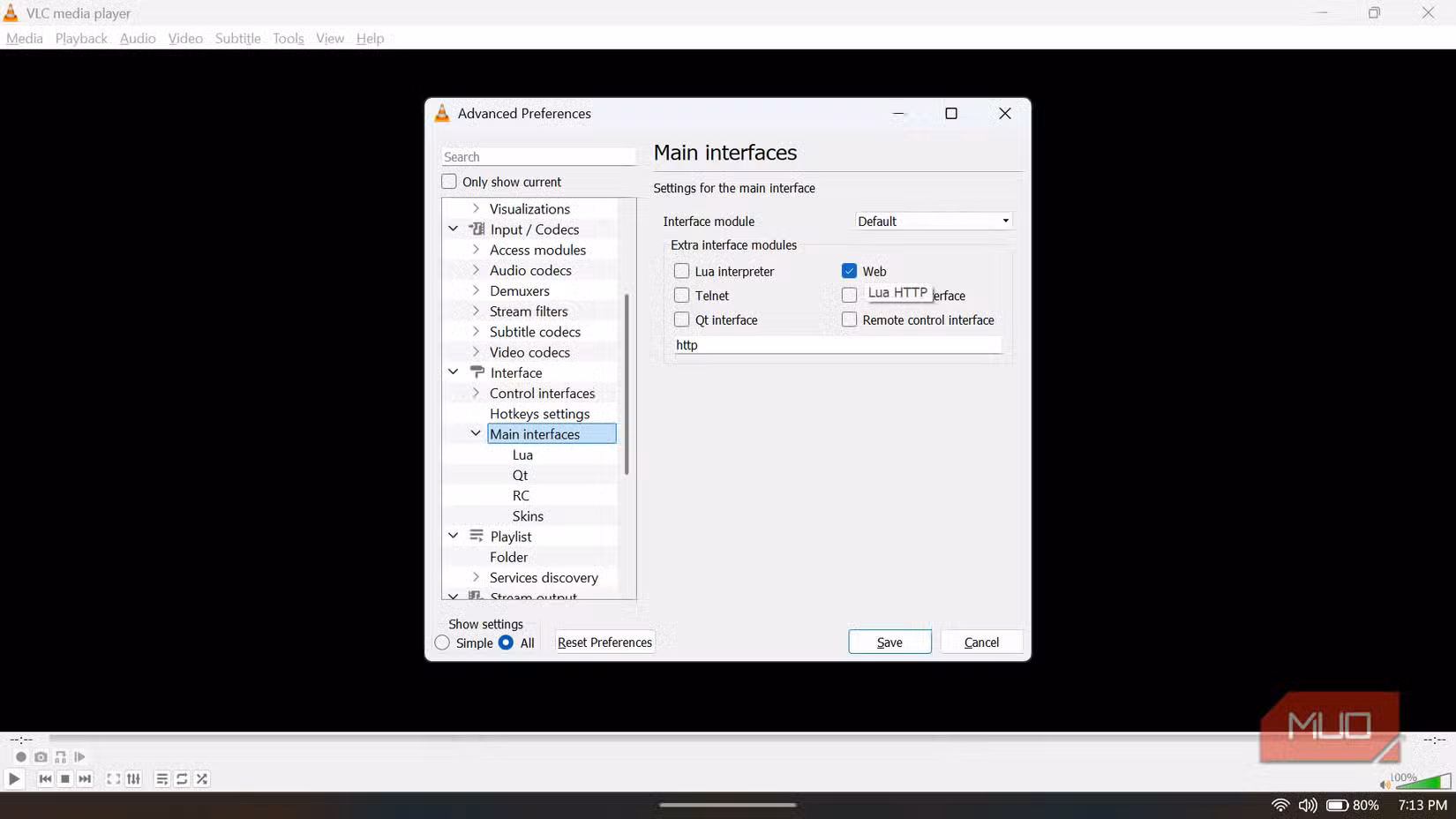Expand the Stream filters branch
Image resolution: width=1456 pixels, height=819 pixels.
[476, 311]
